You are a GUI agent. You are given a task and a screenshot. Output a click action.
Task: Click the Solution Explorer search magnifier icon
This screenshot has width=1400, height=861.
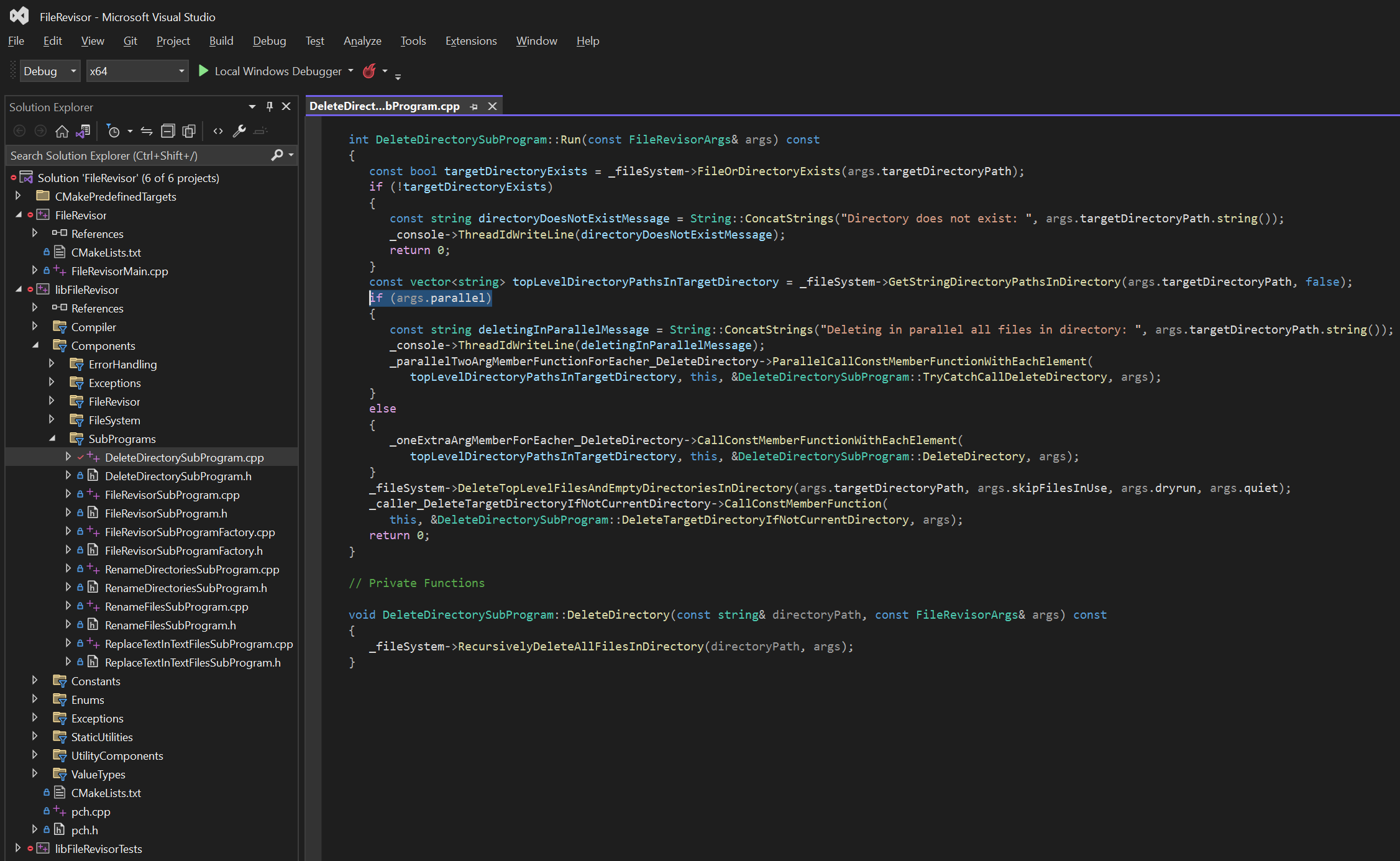tap(277, 155)
